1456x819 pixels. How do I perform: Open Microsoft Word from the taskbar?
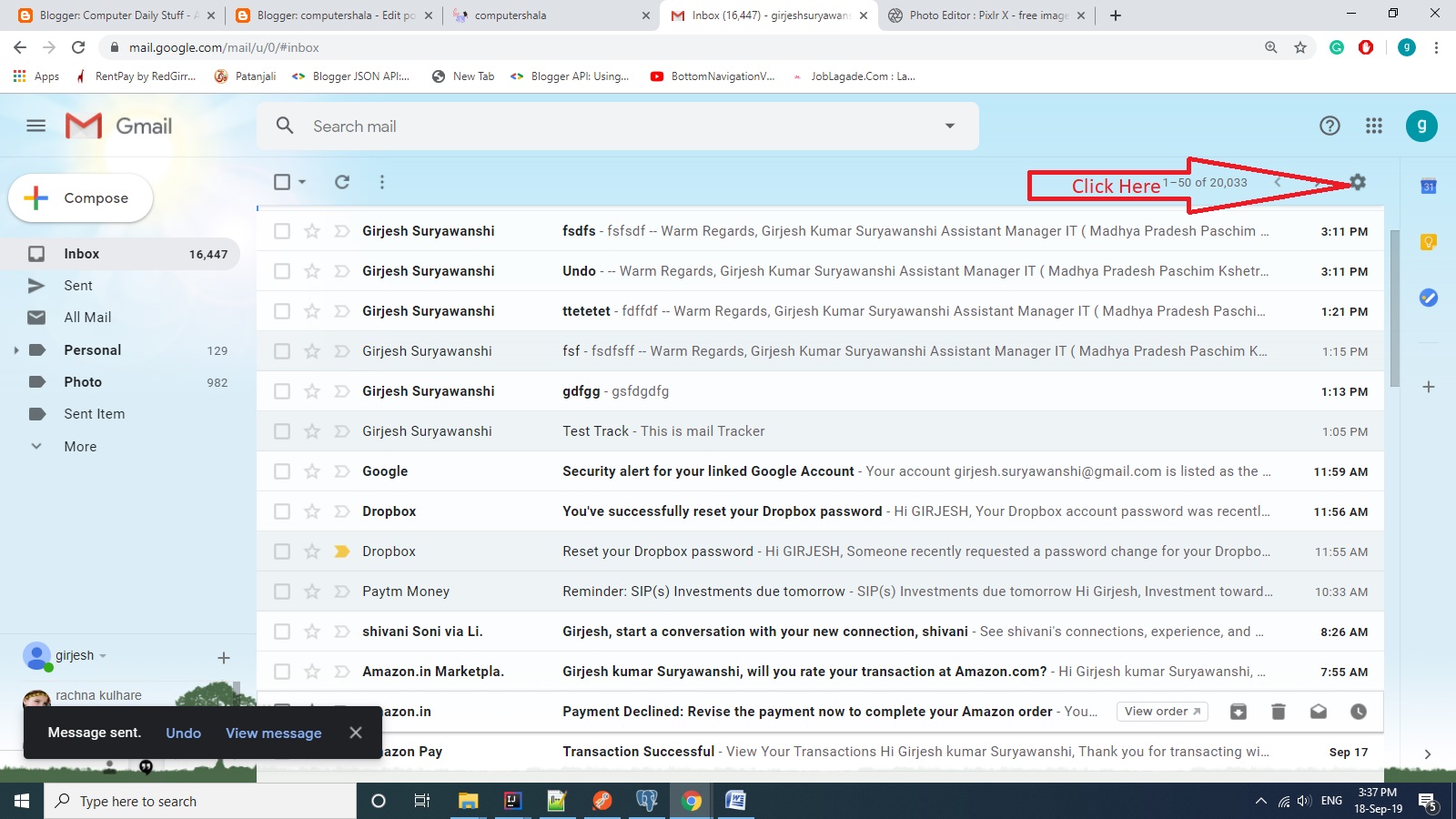(x=735, y=801)
